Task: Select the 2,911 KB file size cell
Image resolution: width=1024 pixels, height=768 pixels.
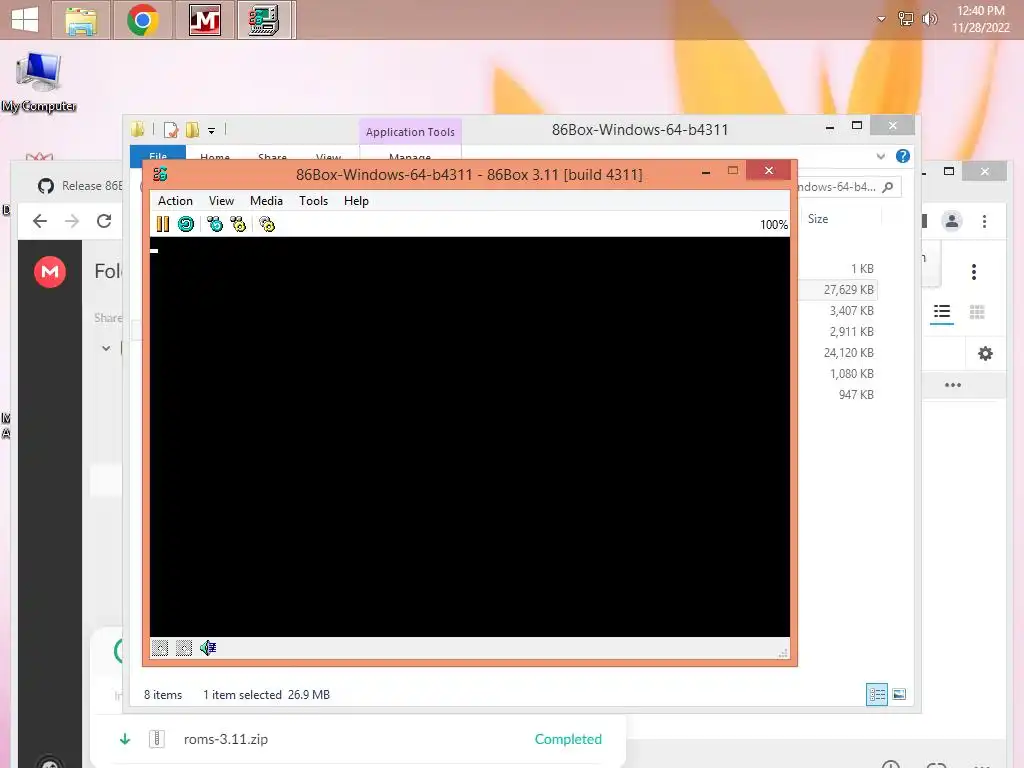Action: point(852,332)
